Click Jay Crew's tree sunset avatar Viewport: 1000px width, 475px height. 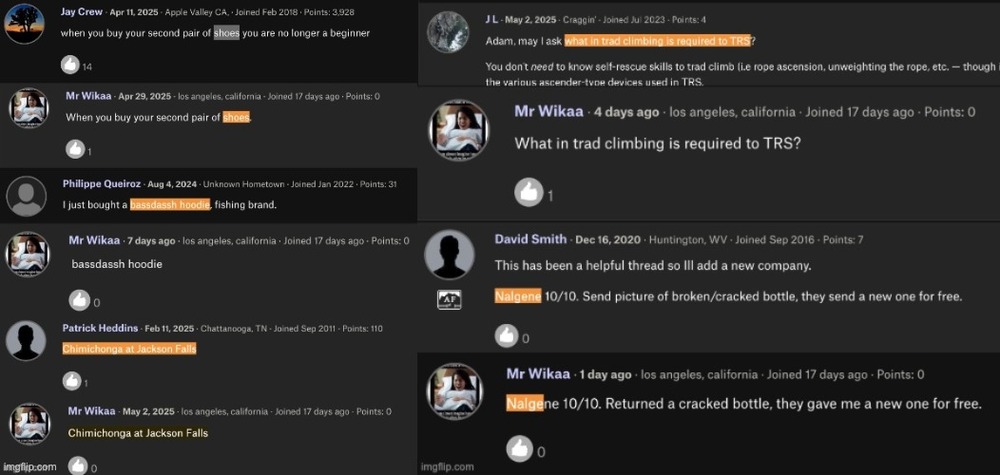pos(24,24)
